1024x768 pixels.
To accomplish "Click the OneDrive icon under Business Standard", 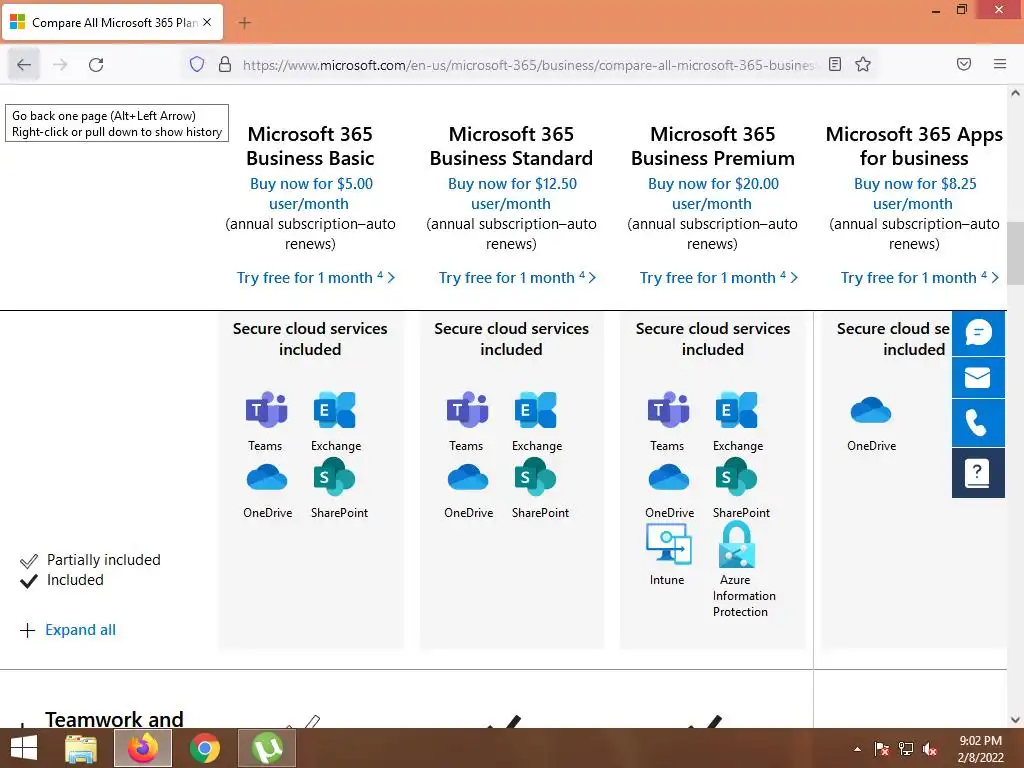I will tap(468, 477).
